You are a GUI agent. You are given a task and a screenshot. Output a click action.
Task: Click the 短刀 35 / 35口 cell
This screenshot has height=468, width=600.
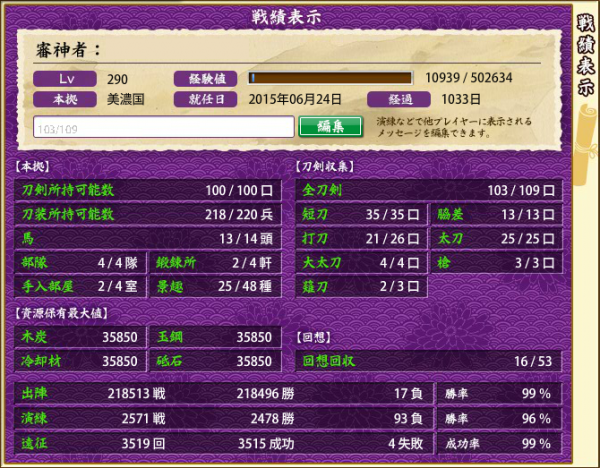(x=361, y=214)
